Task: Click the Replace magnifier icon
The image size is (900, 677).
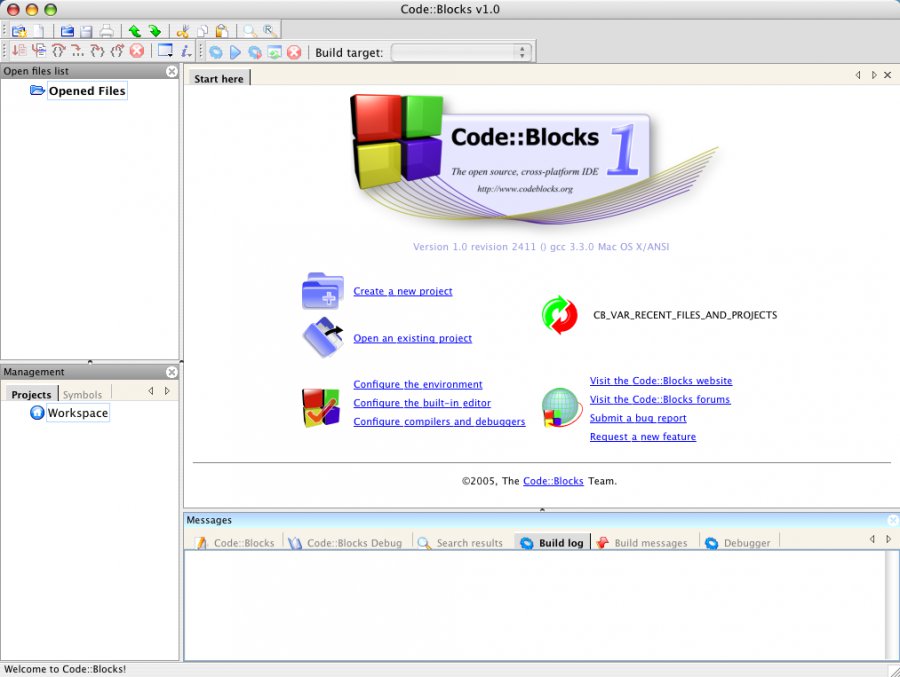Action: 270,31
